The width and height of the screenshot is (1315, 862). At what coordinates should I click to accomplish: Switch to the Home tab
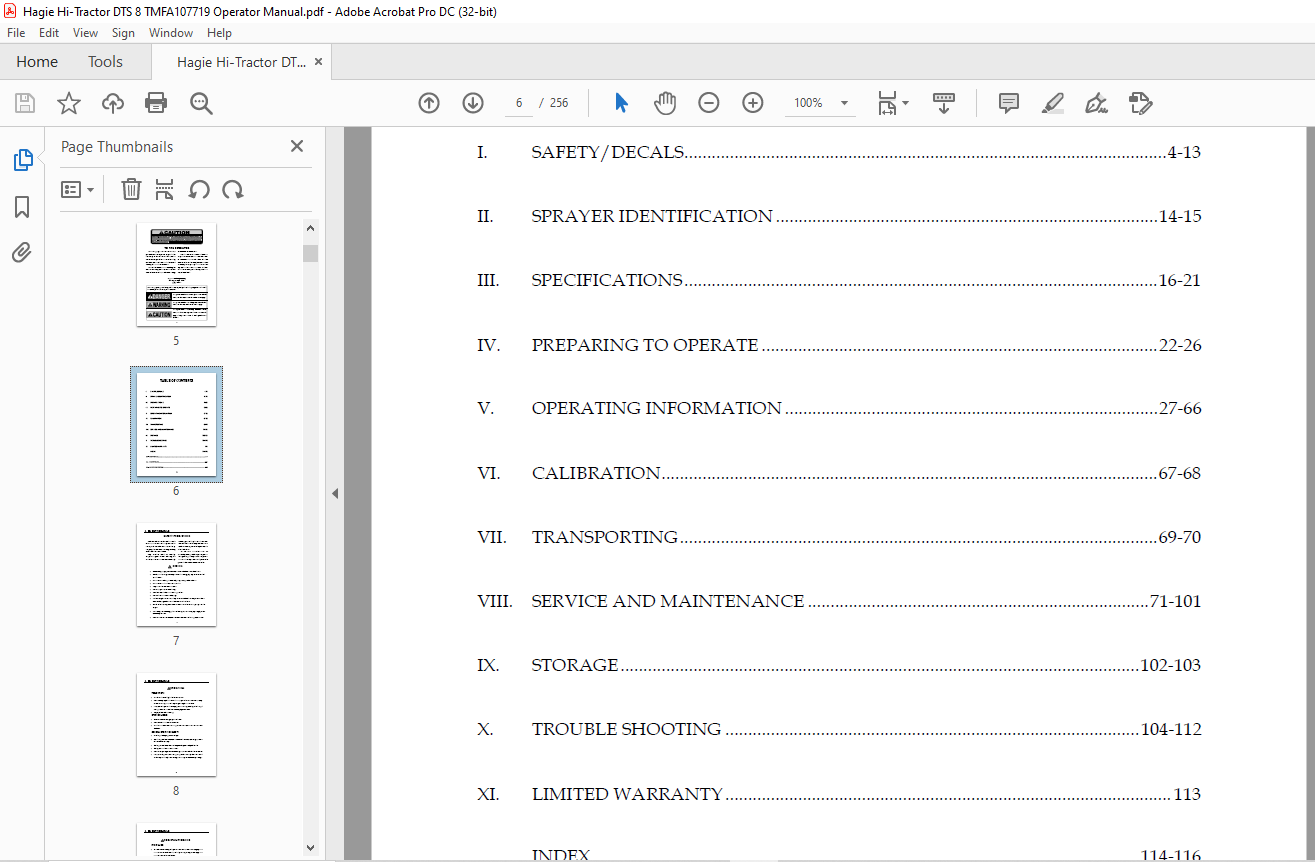(x=37, y=62)
